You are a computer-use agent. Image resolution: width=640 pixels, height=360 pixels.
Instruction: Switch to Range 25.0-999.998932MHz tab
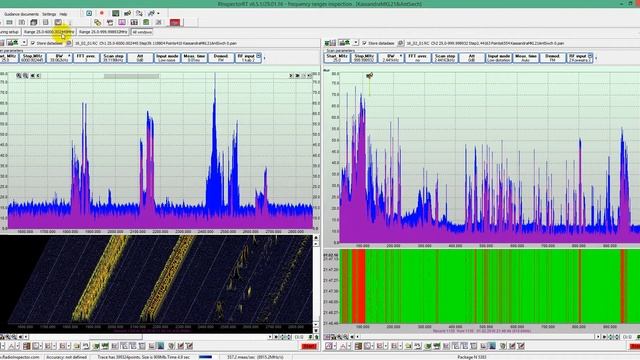click(x=103, y=32)
